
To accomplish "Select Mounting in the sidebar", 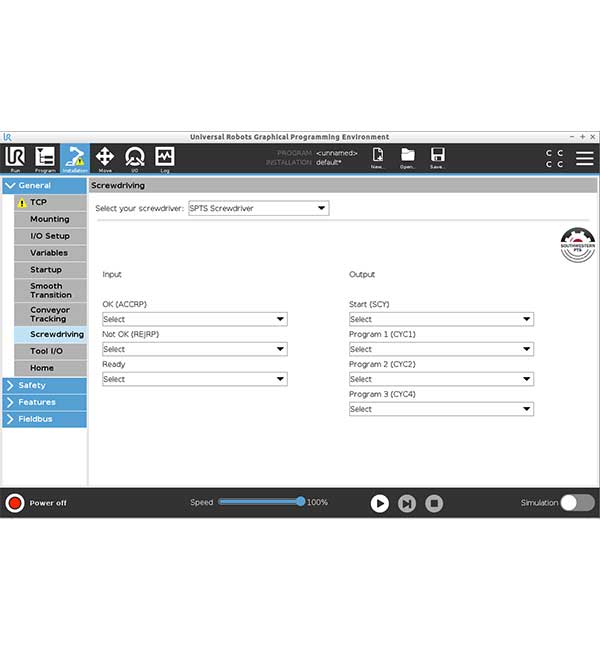I will [x=50, y=219].
